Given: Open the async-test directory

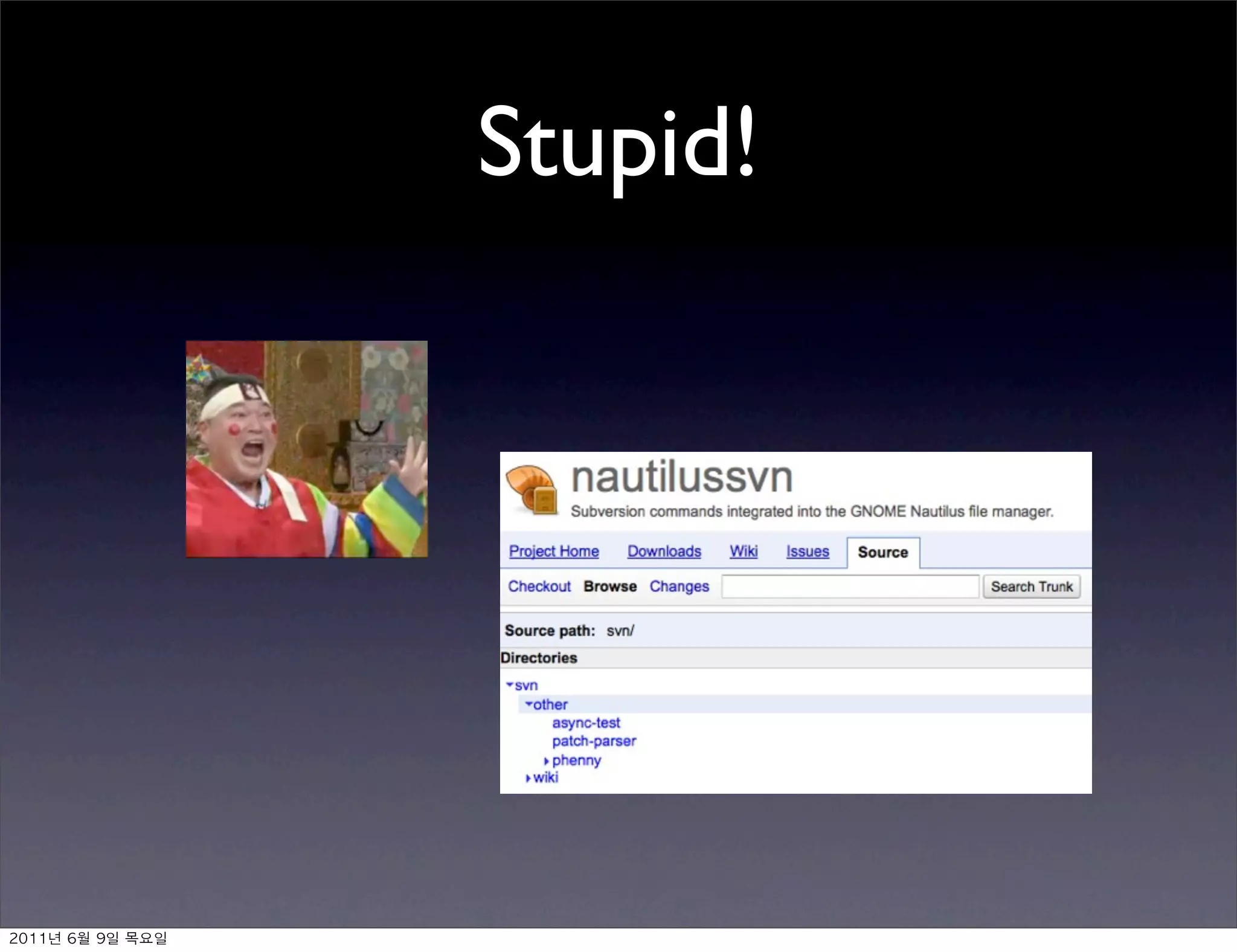Looking at the screenshot, I should tap(586, 722).
